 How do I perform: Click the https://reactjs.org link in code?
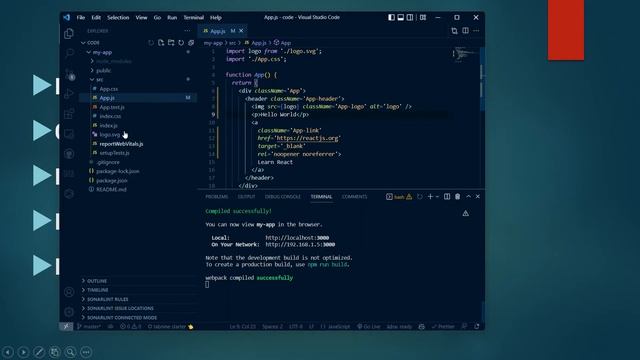pyautogui.click(x=307, y=138)
